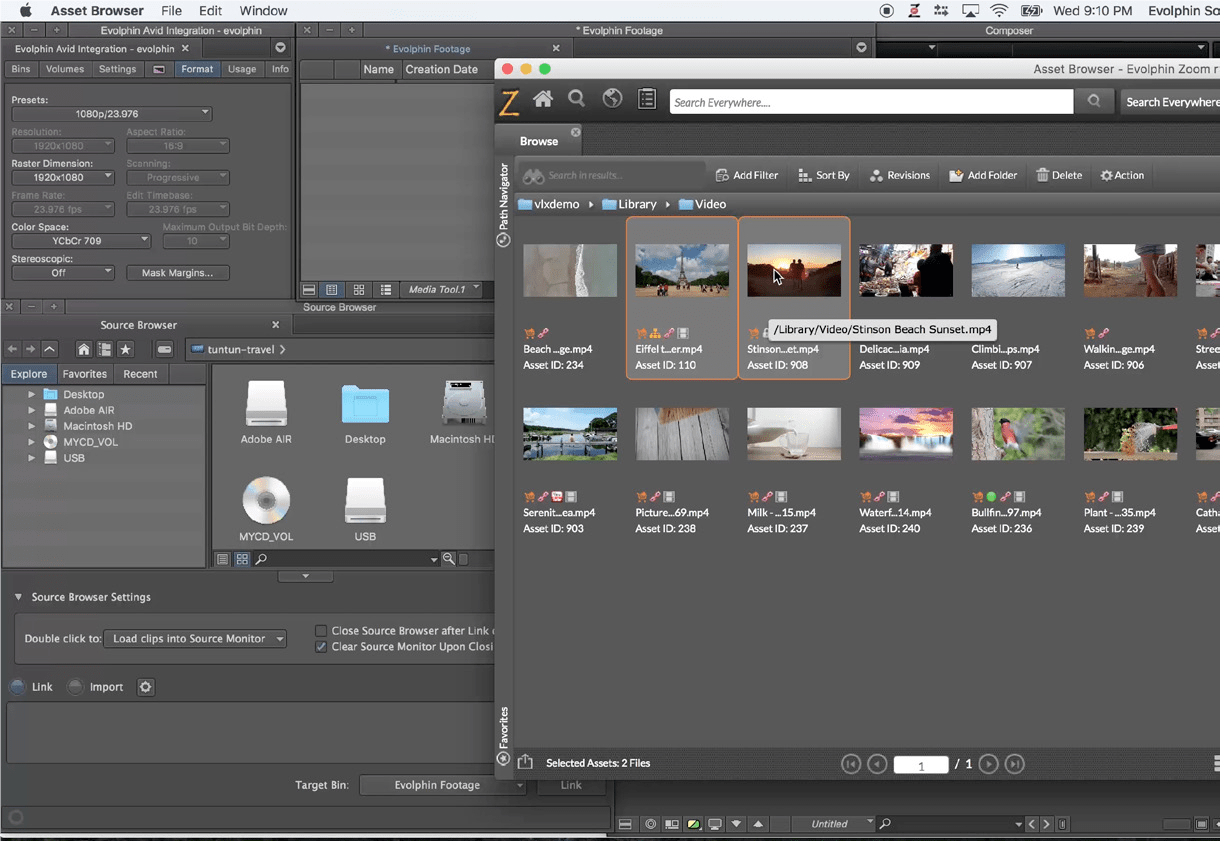
Task: Go to Asset Browser home icon
Action: point(543,99)
